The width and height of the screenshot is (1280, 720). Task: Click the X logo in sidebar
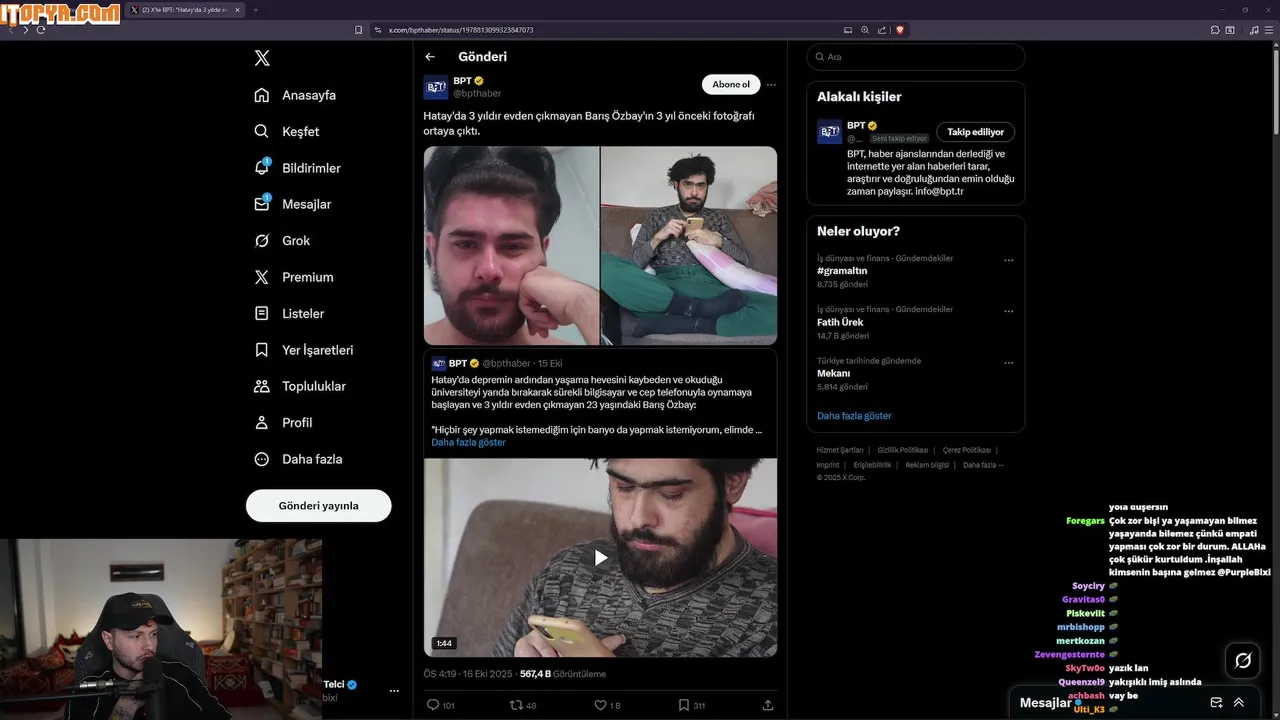tap(262, 58)
